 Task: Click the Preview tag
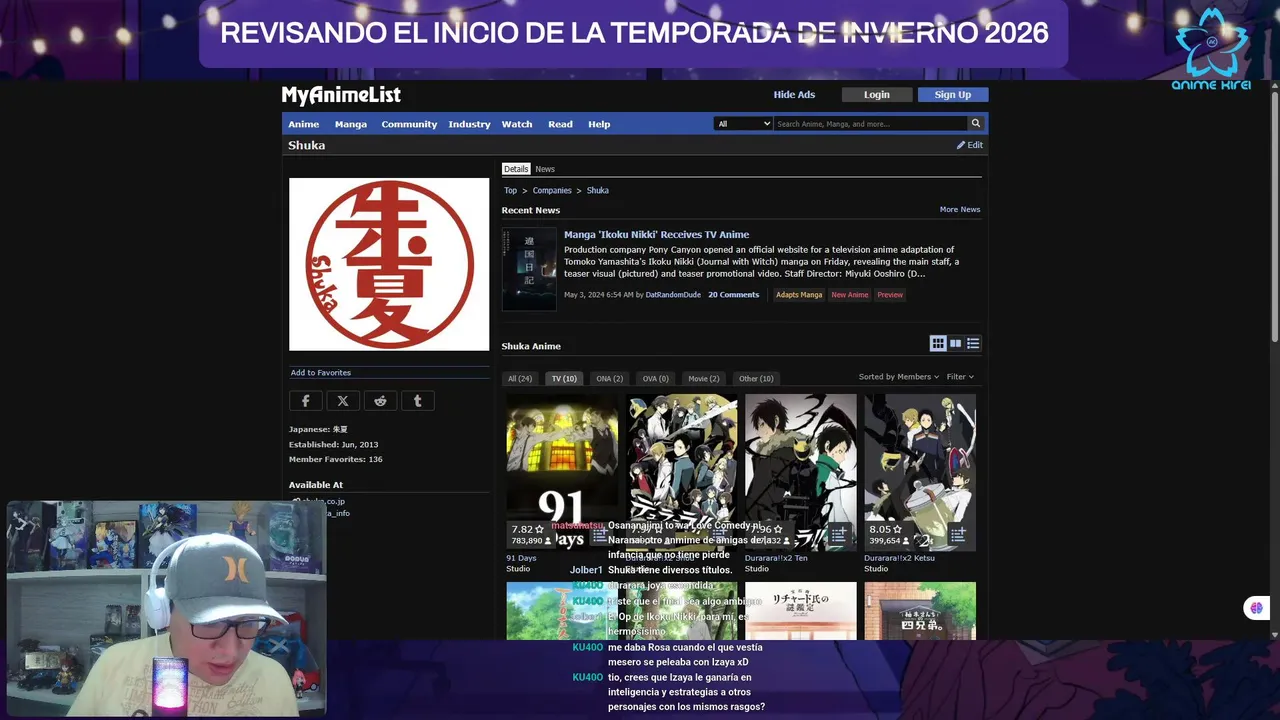pyautogui.click(x=890, y=295)
